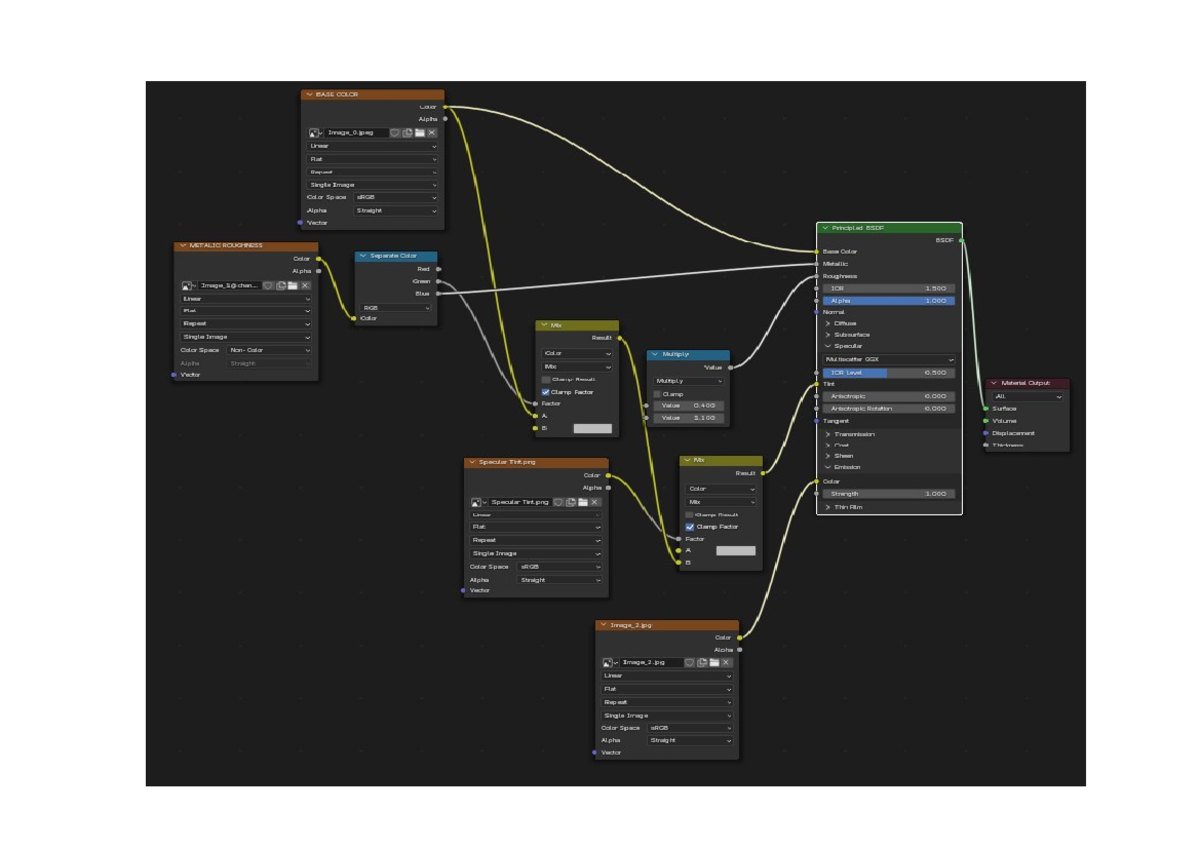The image size is (1200, 849).
Task: Click the new image copy icon in BASE COLOR node
Action: click(408, 132)
